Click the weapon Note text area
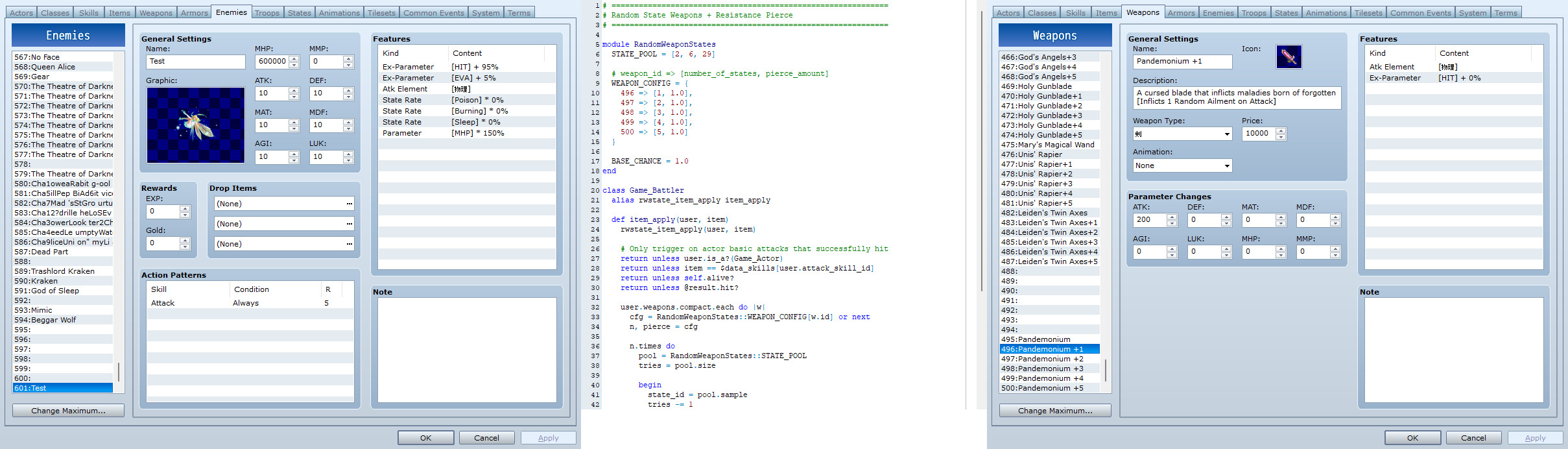This screenshot has height=449, width=1568. 1454,350
